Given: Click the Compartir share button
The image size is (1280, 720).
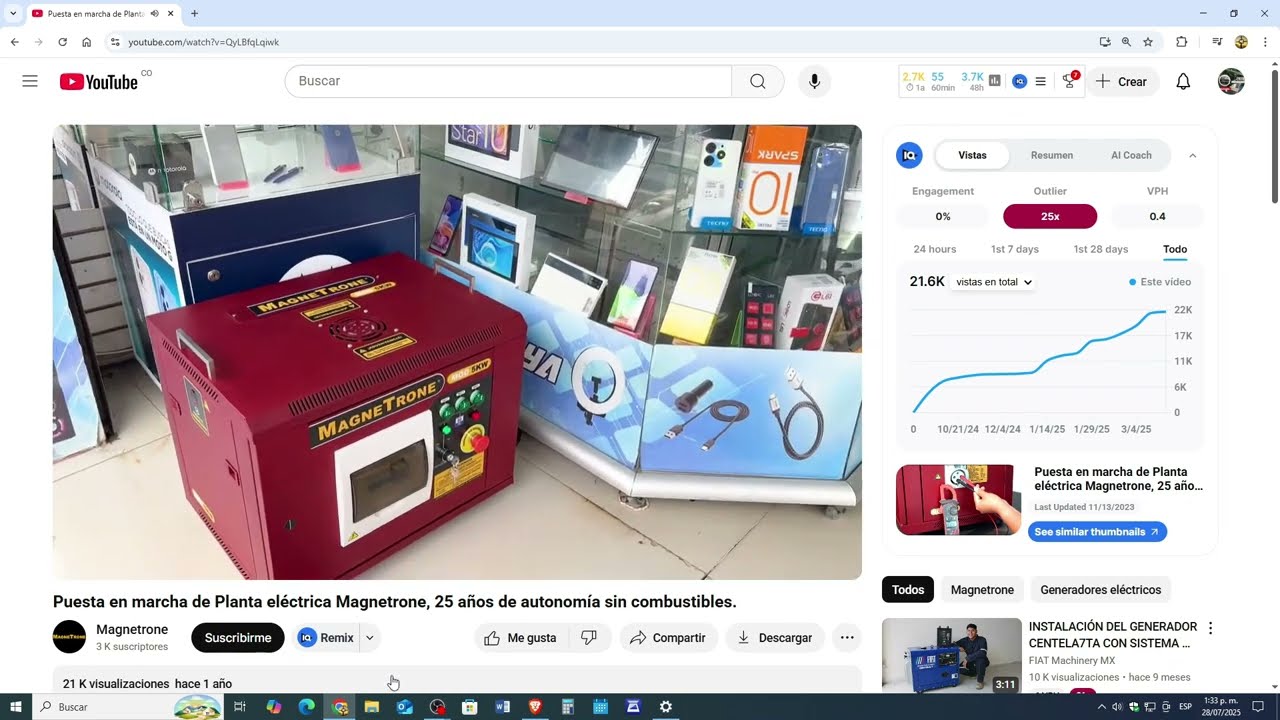Looking at the screenshot, I should point(669,638).
